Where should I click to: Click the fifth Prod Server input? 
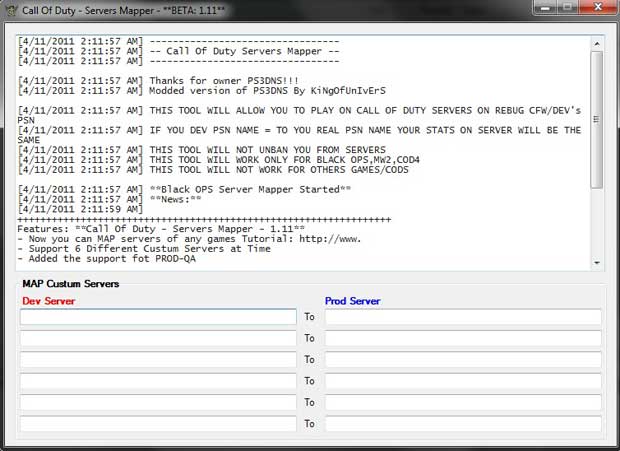[462, 402]
